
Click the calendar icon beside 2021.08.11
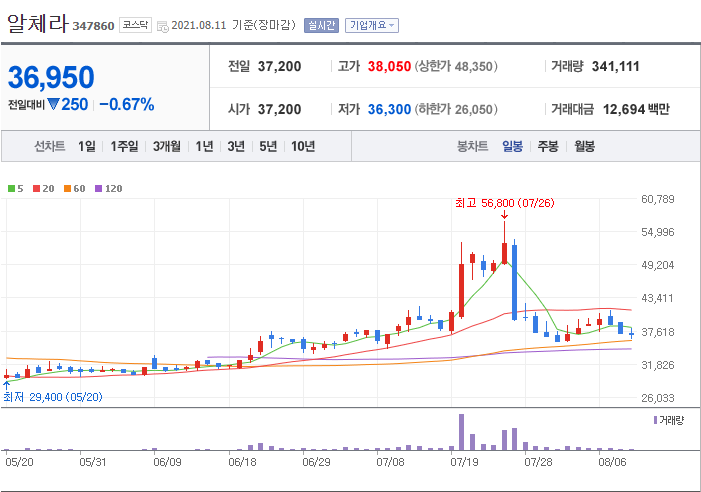163,26
